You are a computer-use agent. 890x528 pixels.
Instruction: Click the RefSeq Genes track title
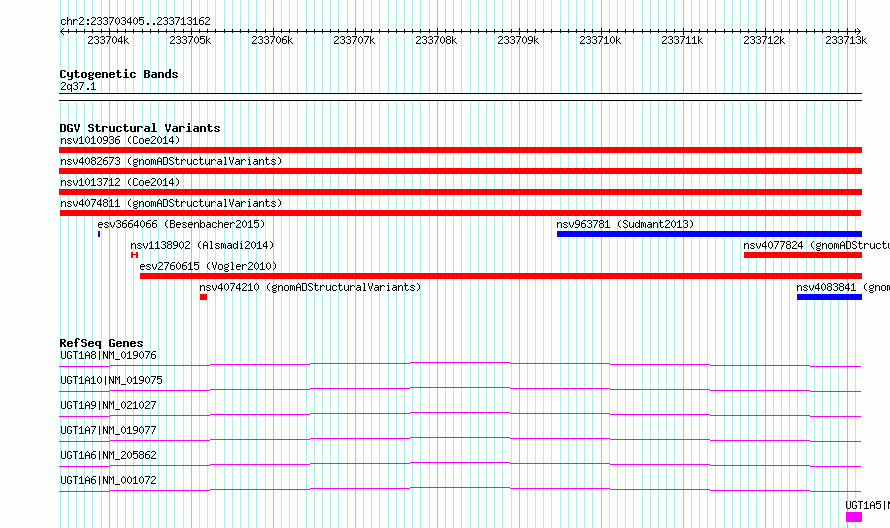tap(101, 343)
